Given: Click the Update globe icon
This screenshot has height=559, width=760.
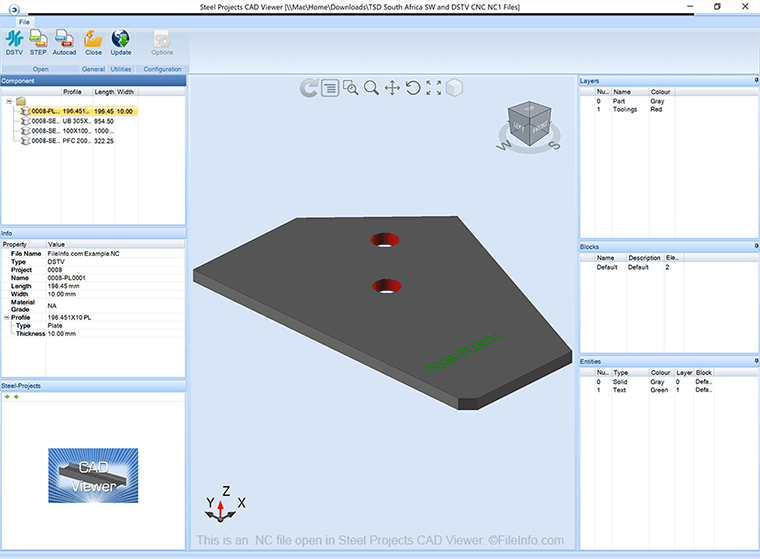Looking at the screenshot, I should tap(120, 43).
